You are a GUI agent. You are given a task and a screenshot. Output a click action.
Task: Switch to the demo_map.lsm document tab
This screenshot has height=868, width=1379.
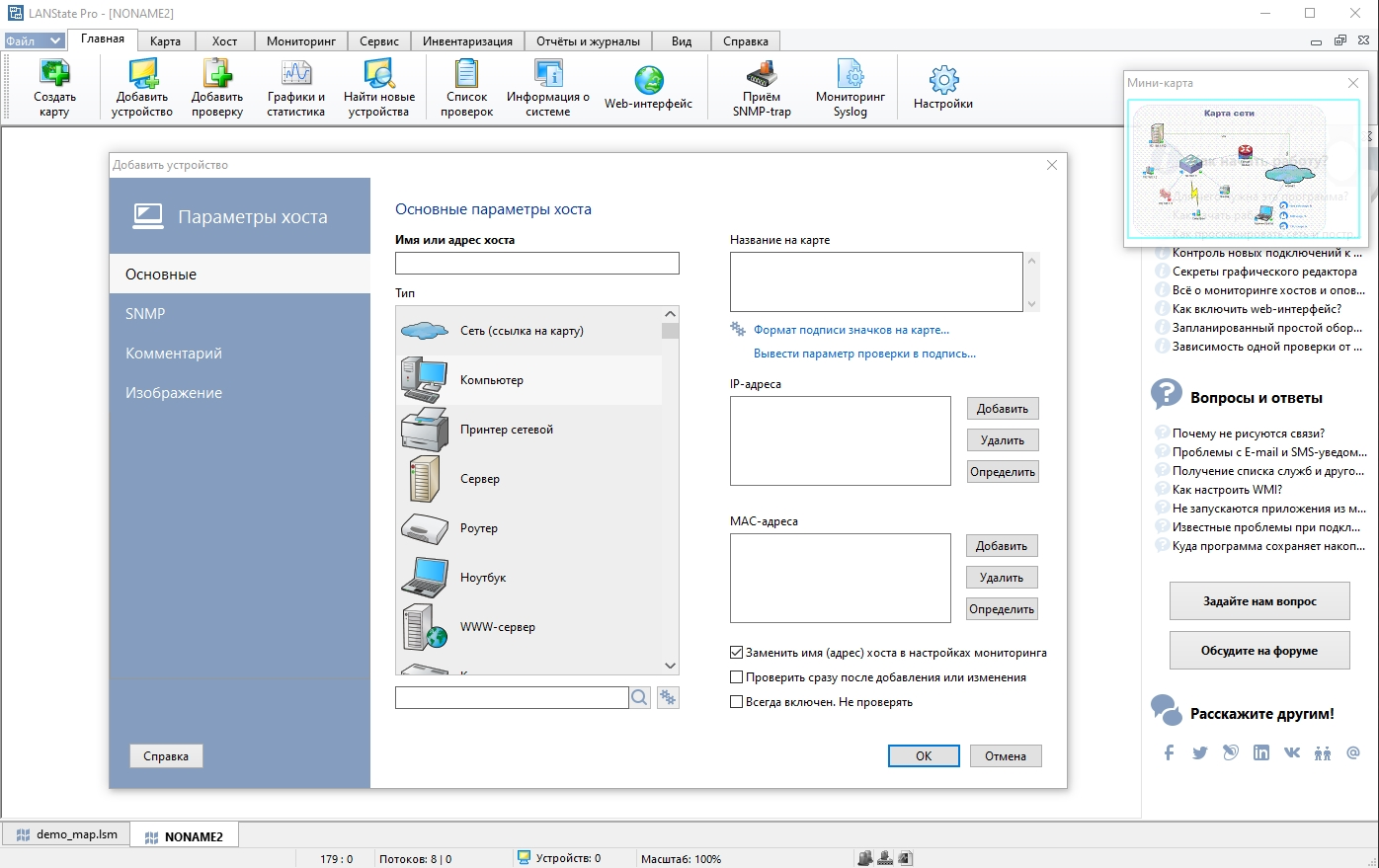[x=67, y=834]
